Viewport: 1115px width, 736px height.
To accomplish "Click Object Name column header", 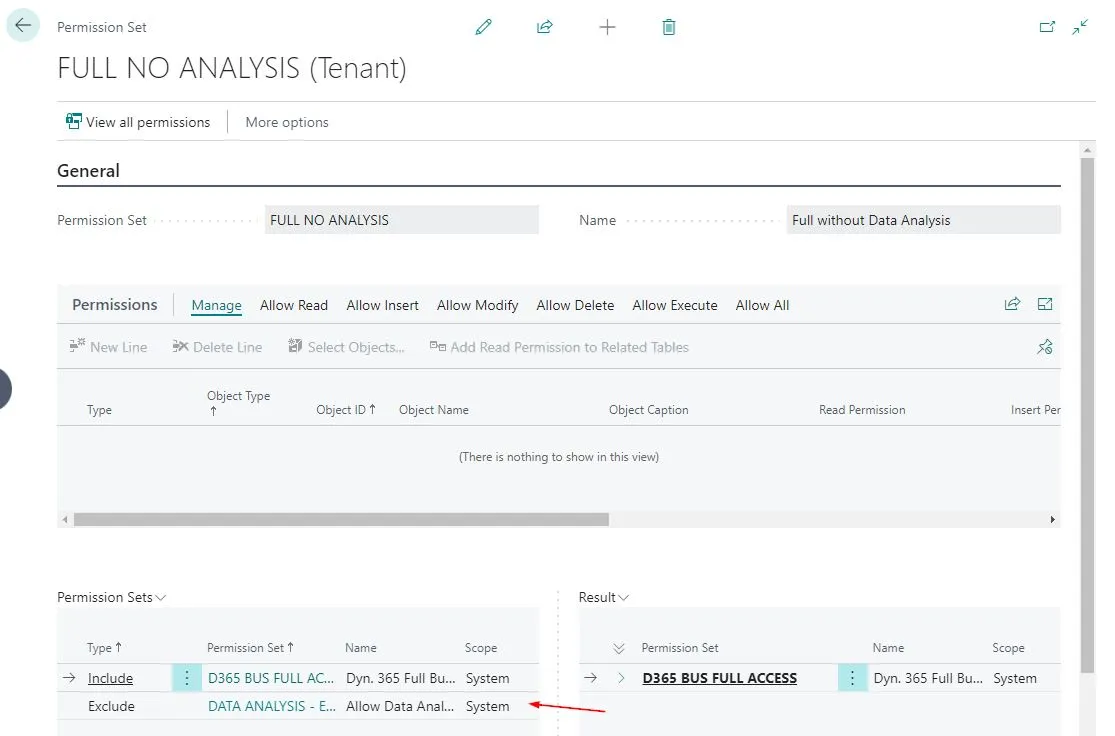I will 433,410.
